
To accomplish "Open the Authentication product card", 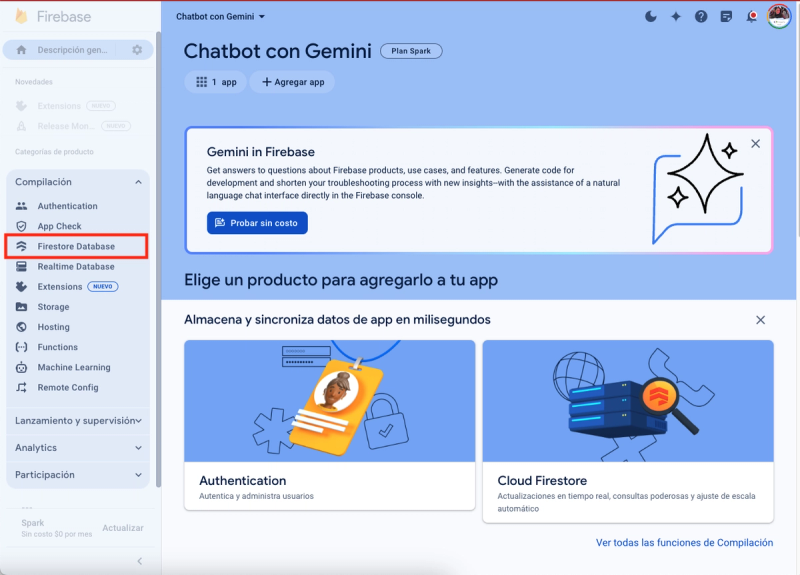I will tap(330, 425).
